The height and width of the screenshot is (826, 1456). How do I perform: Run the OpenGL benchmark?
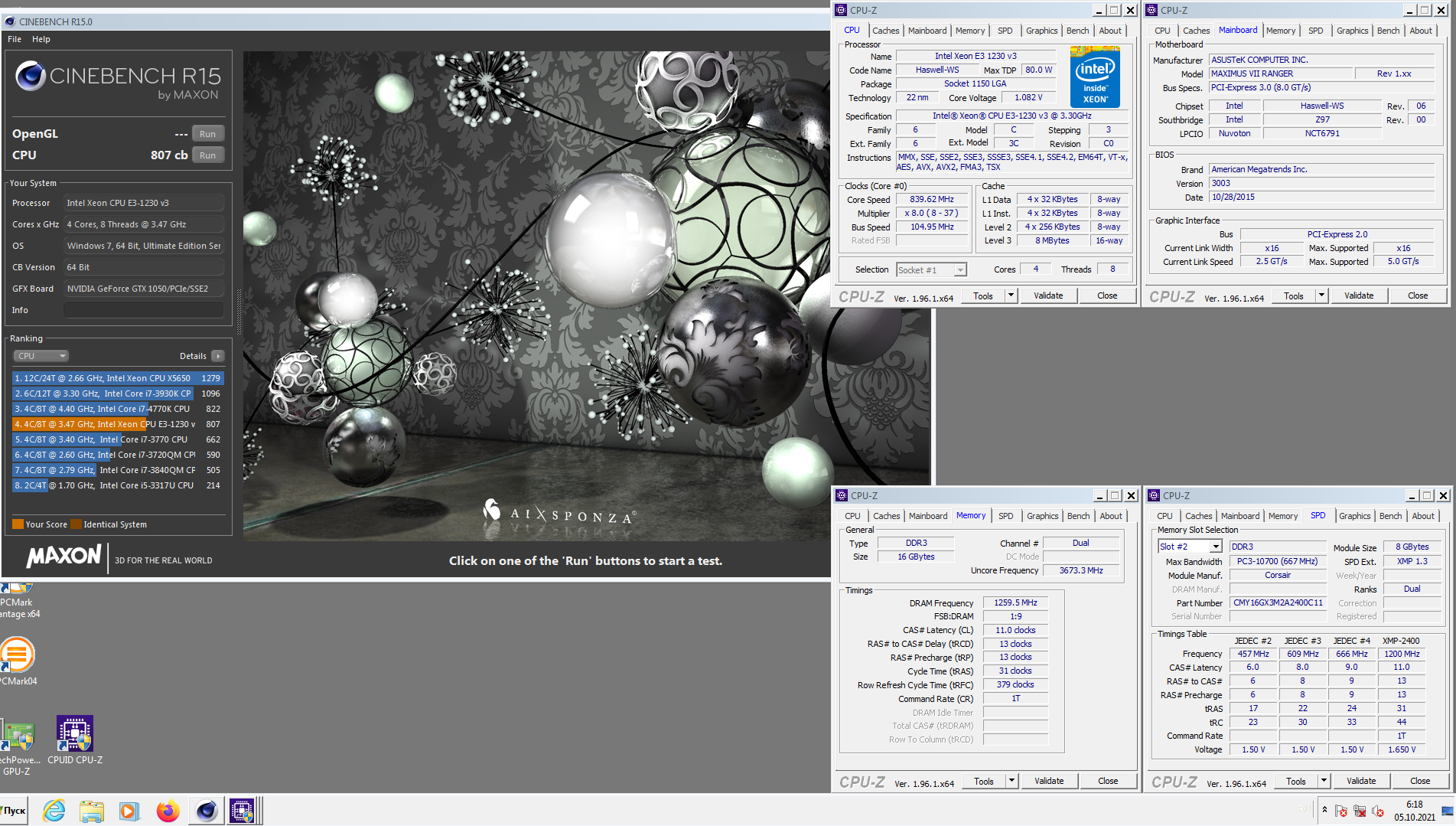click(207, 134)
